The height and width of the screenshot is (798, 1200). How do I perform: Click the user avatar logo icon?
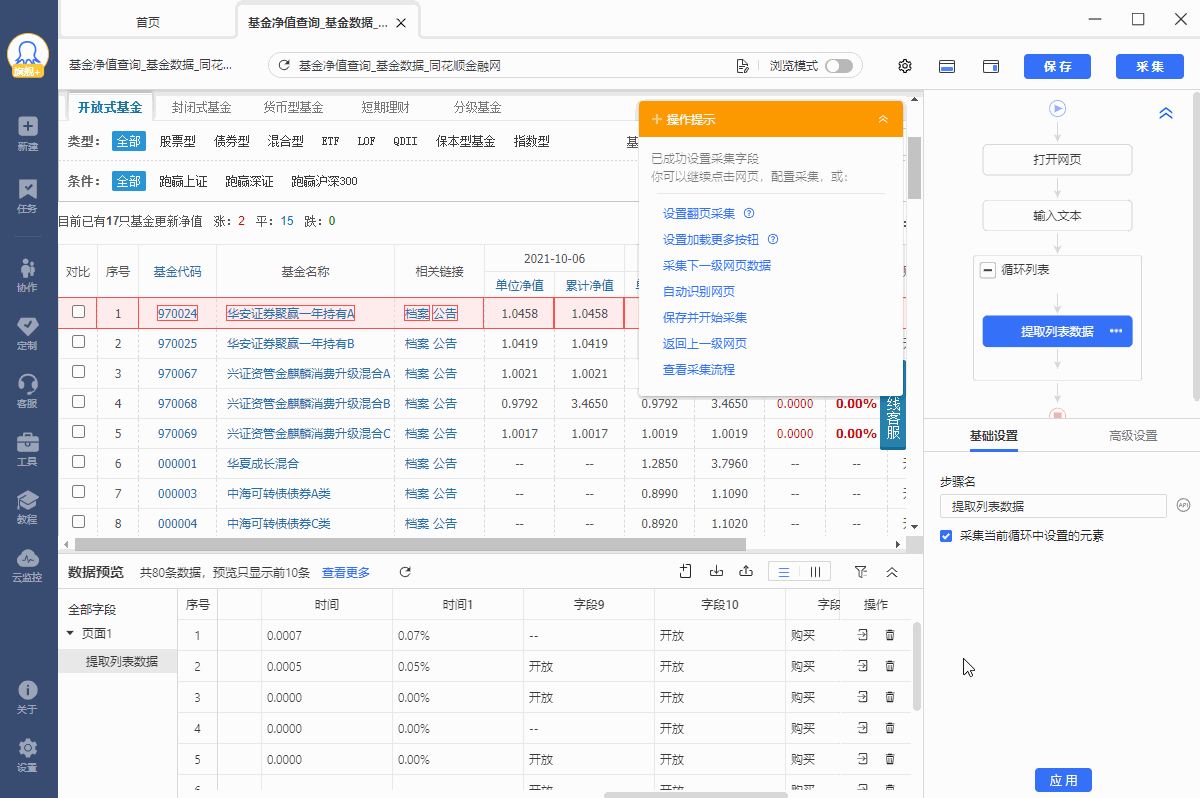coord(28,56)
